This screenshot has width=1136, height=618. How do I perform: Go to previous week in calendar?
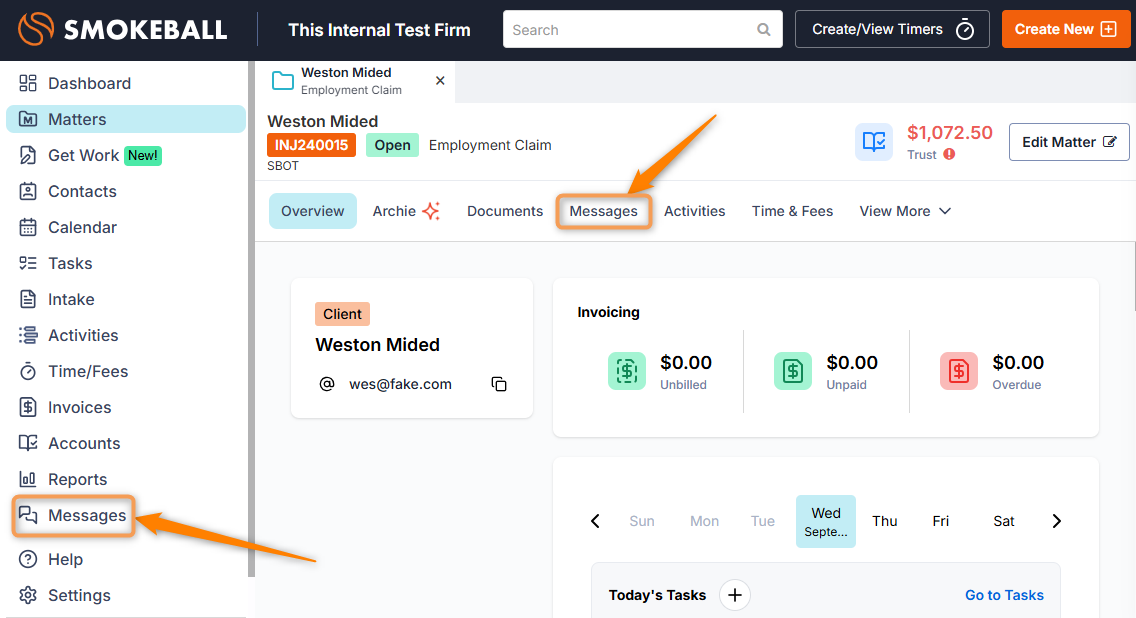(595, 521)
